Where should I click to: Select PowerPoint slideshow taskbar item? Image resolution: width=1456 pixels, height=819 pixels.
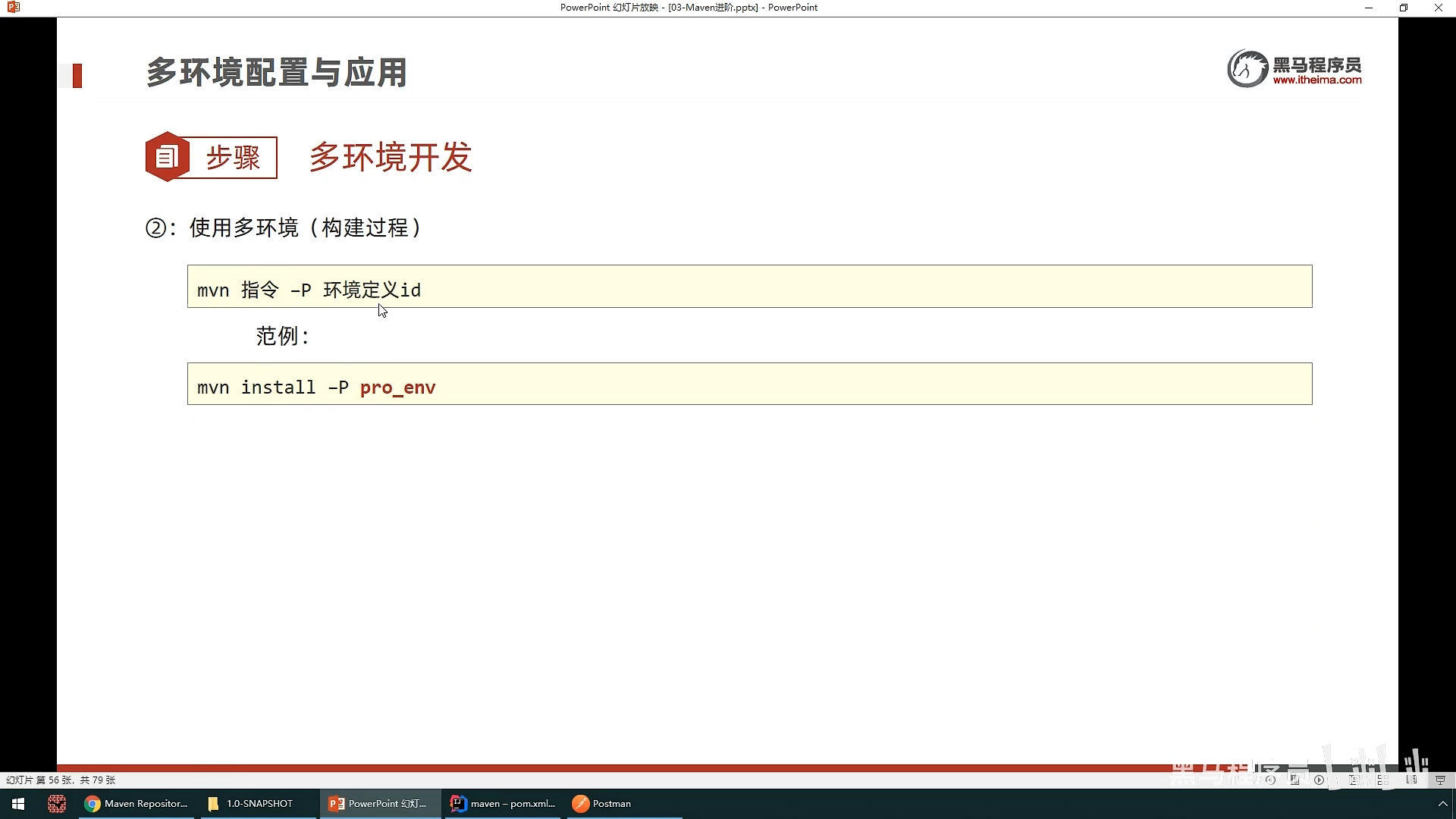[x=378, y=804]
